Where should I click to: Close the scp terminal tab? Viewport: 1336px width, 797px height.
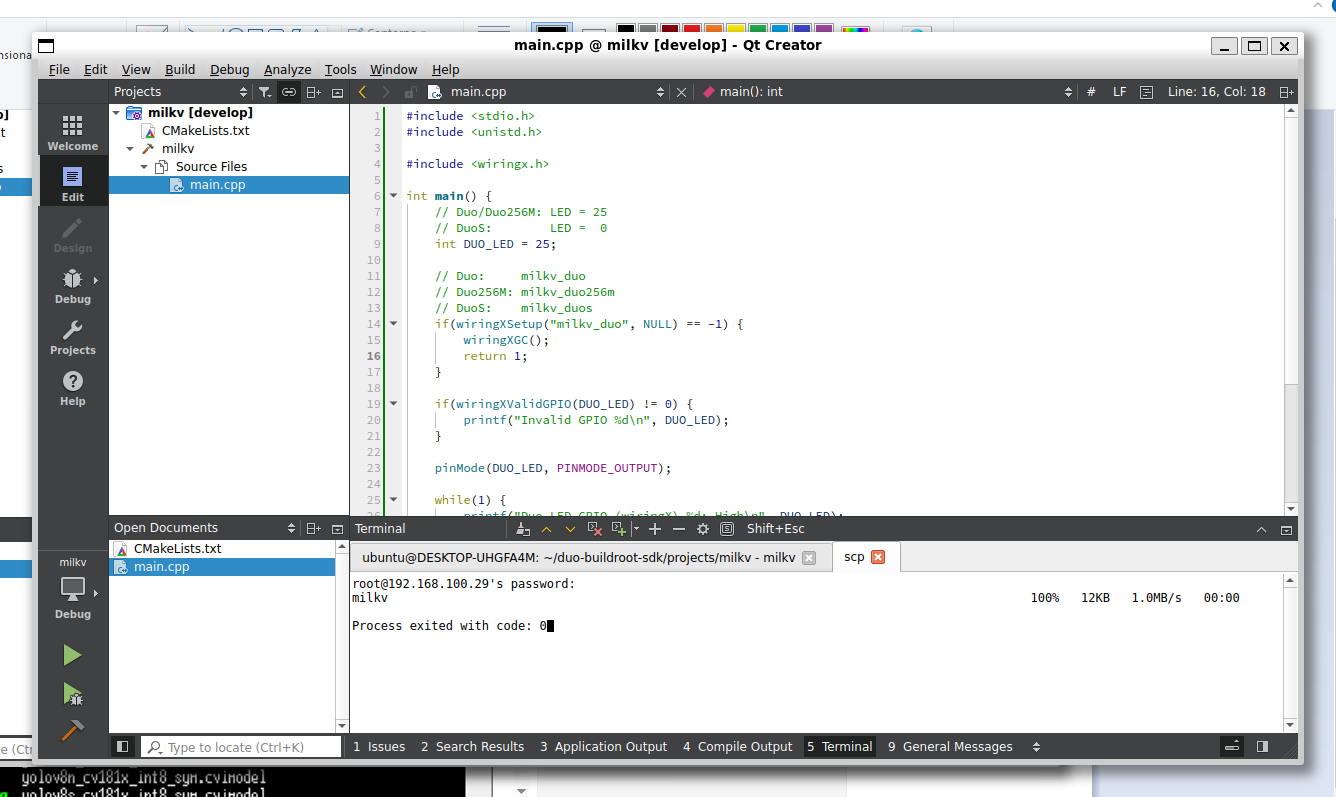point(878,557)
